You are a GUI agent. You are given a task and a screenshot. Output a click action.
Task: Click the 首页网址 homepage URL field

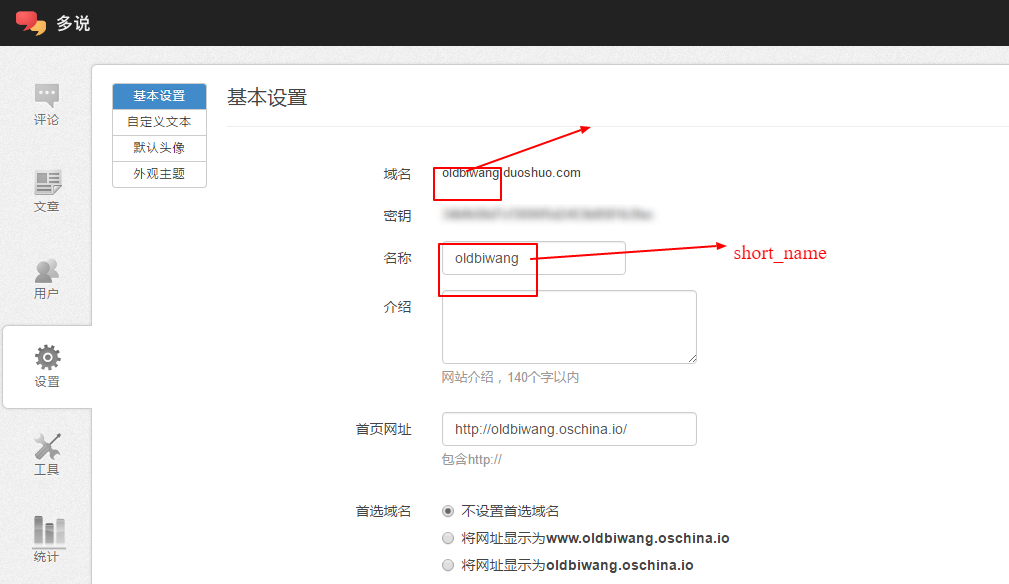click(x=569, y=429)
